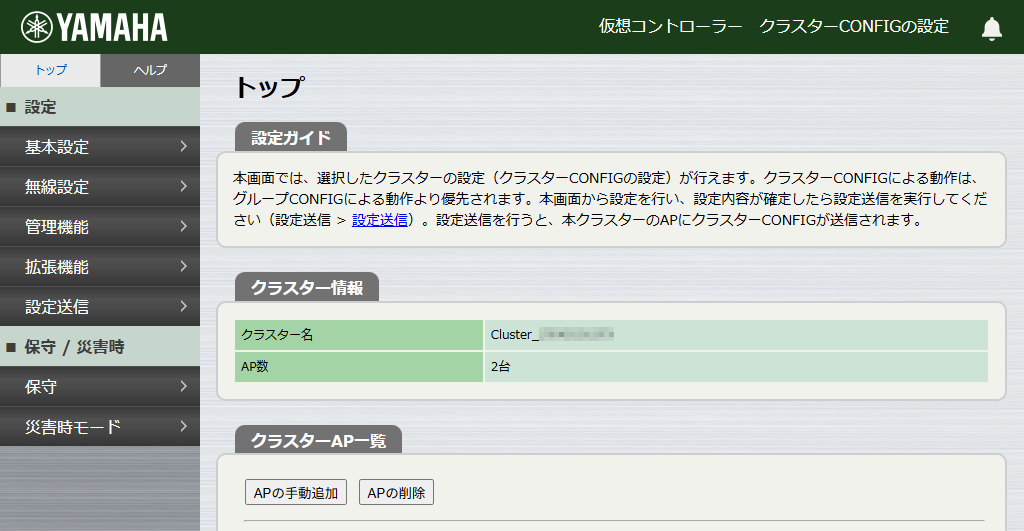Click the 保守 / 災害時 sidebar section header
The height and width of the screenshot is (531, 1024).
[x=100, y=347]
